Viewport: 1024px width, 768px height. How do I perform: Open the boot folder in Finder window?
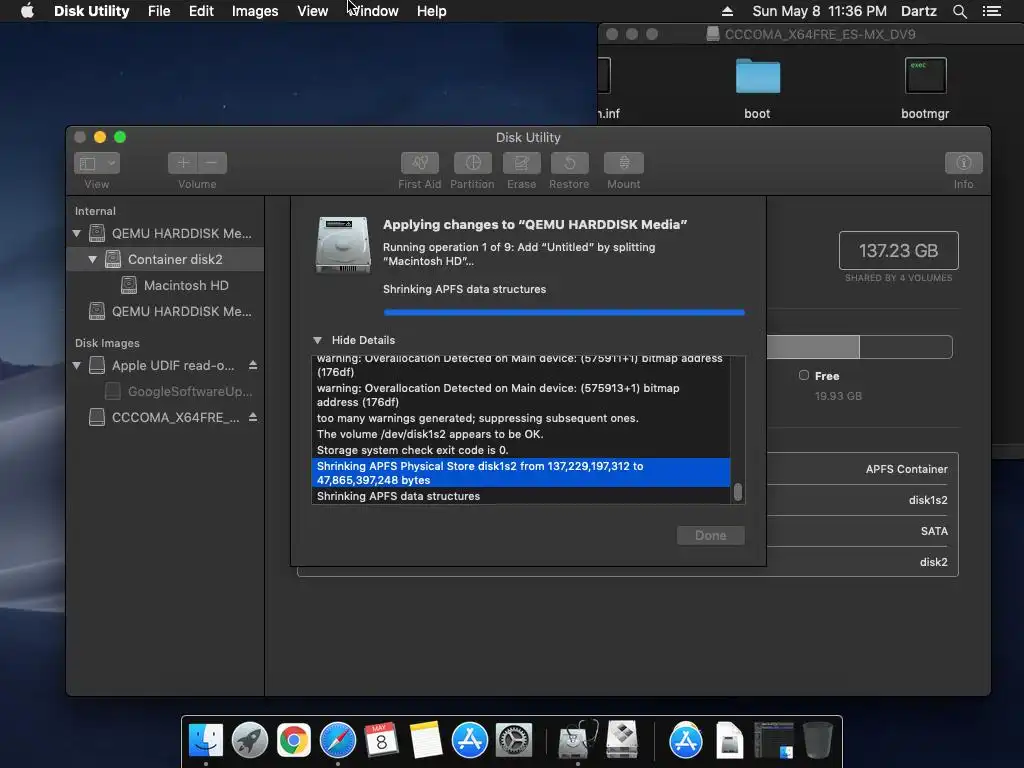758,77
